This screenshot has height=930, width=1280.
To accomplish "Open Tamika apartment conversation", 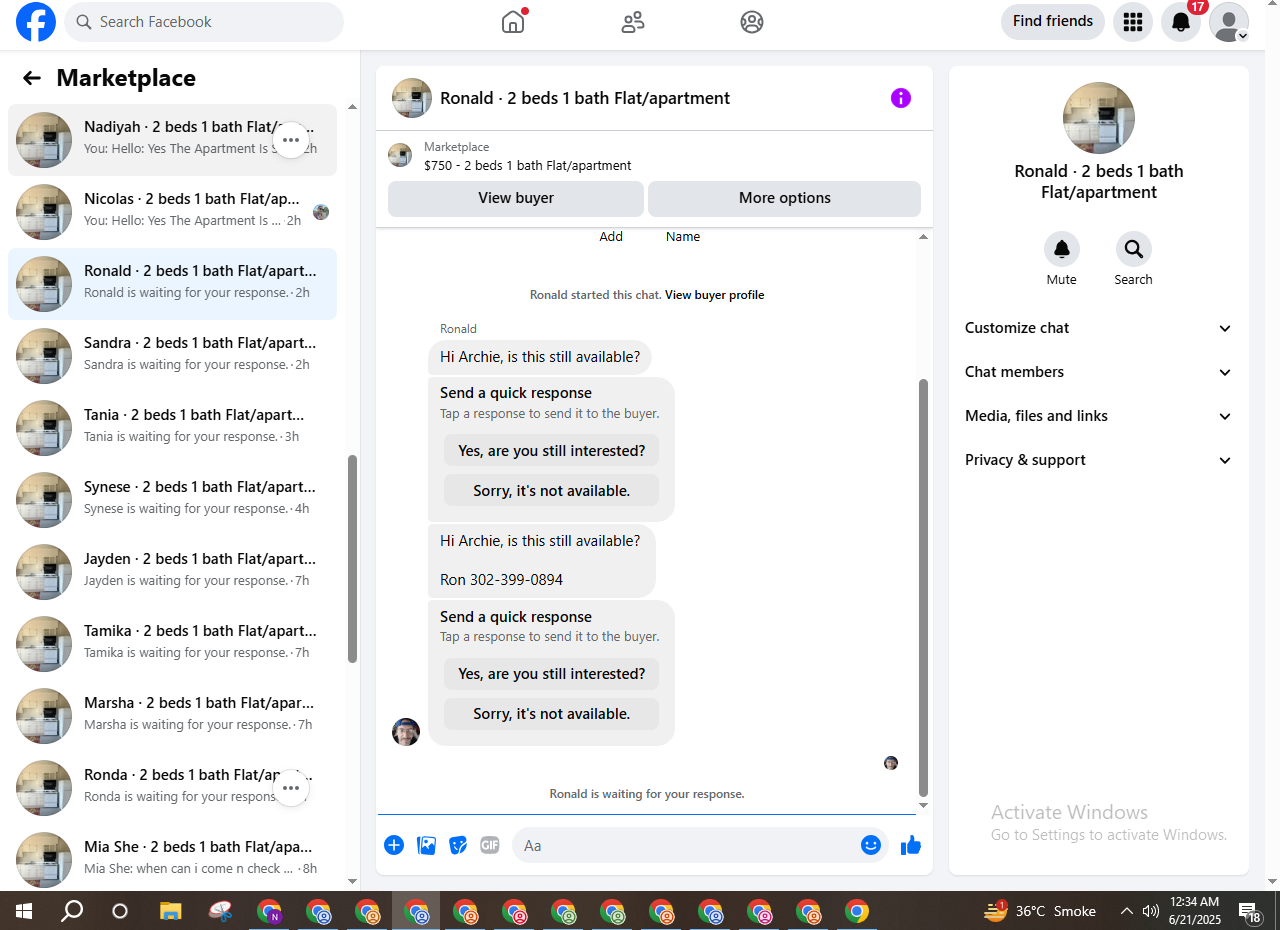I will [x=172, y=644].
